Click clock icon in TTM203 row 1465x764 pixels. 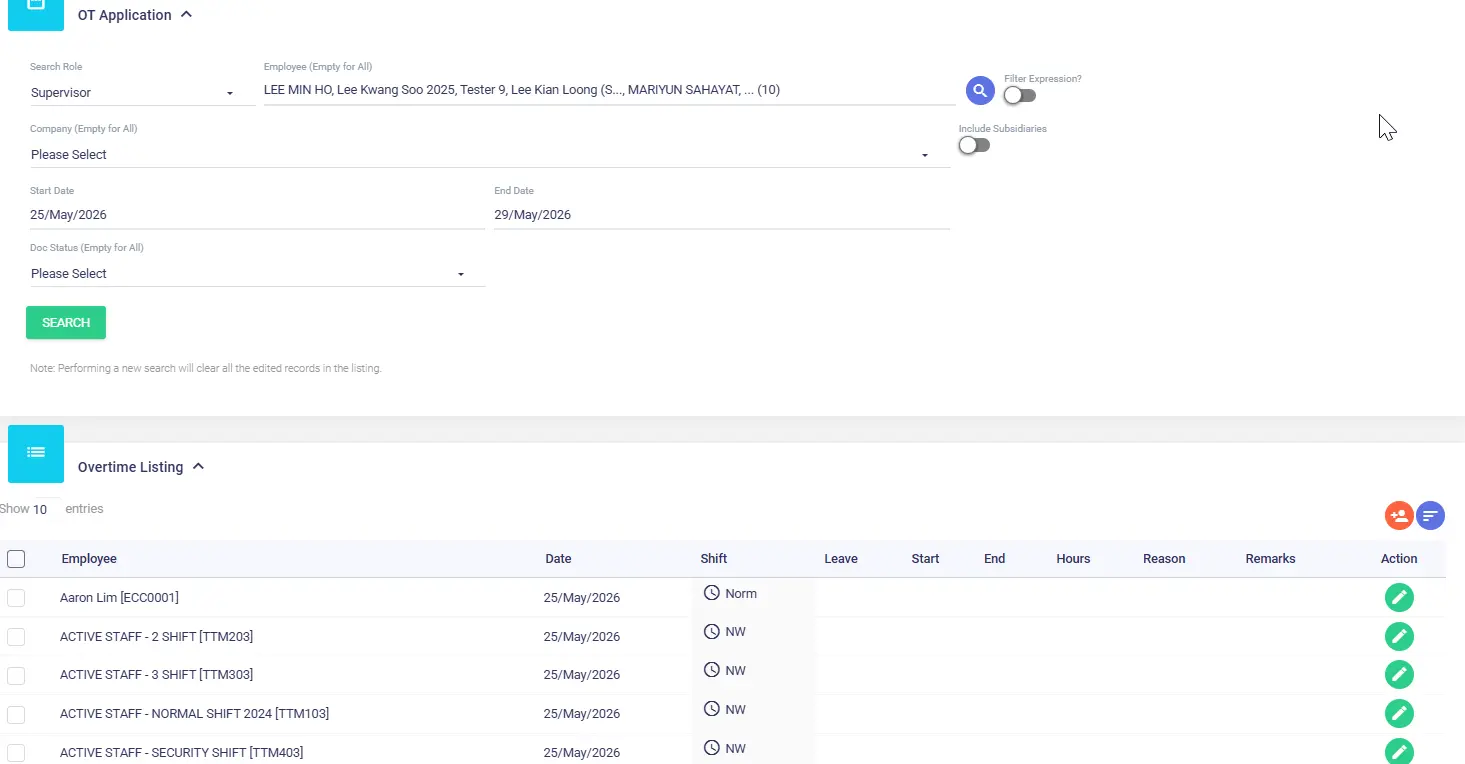(x=712, y=632)
